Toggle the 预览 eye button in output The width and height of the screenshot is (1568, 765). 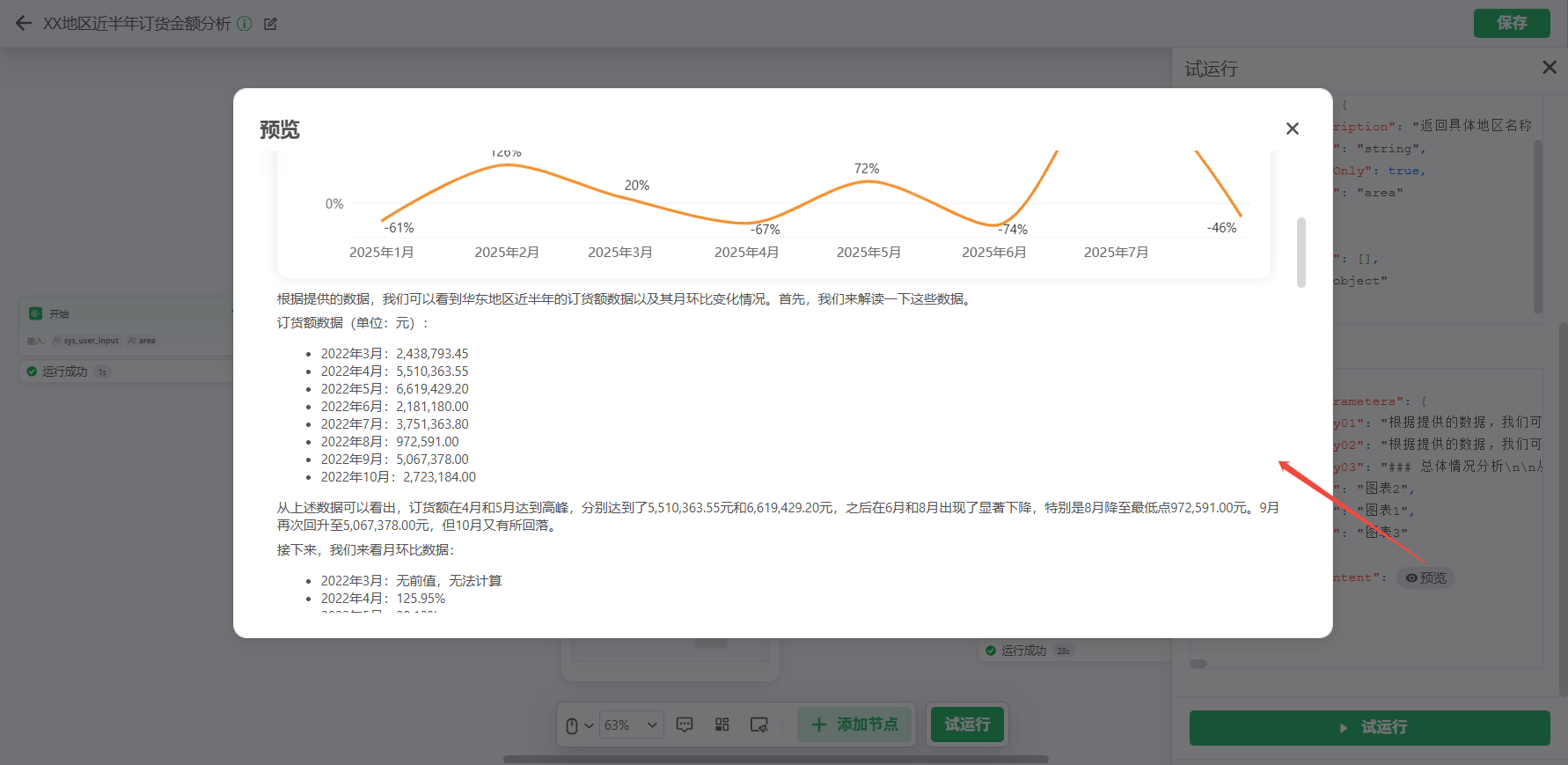1425,577
